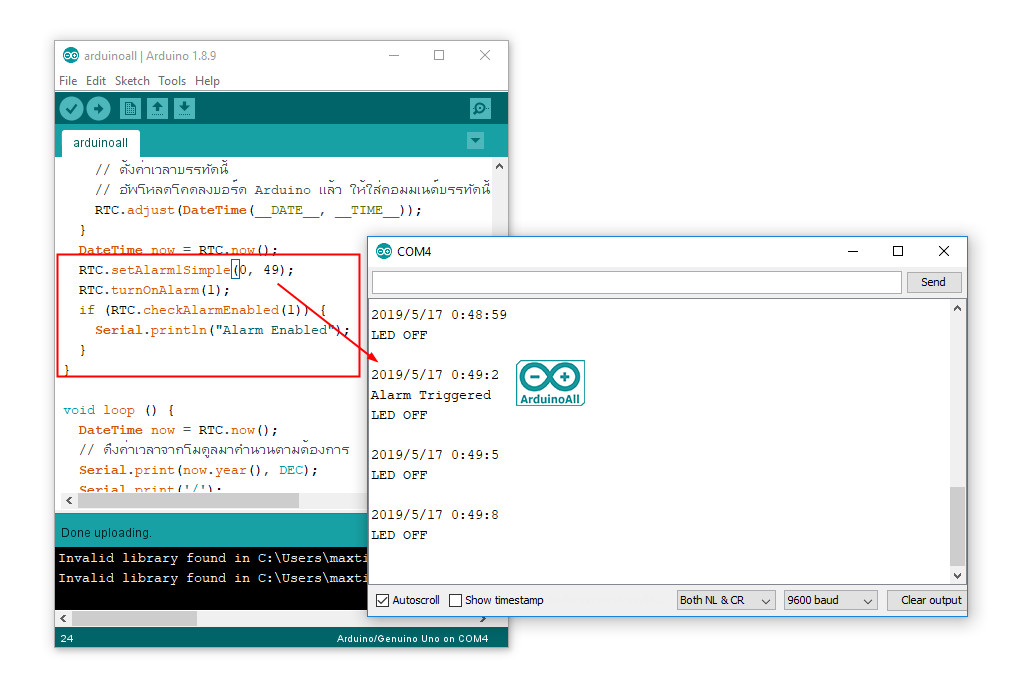The height and width of the screenshot is (695, 1016).
Task: Click left arrow of code editor horizontal scrollbar
Action: point(69,501)
